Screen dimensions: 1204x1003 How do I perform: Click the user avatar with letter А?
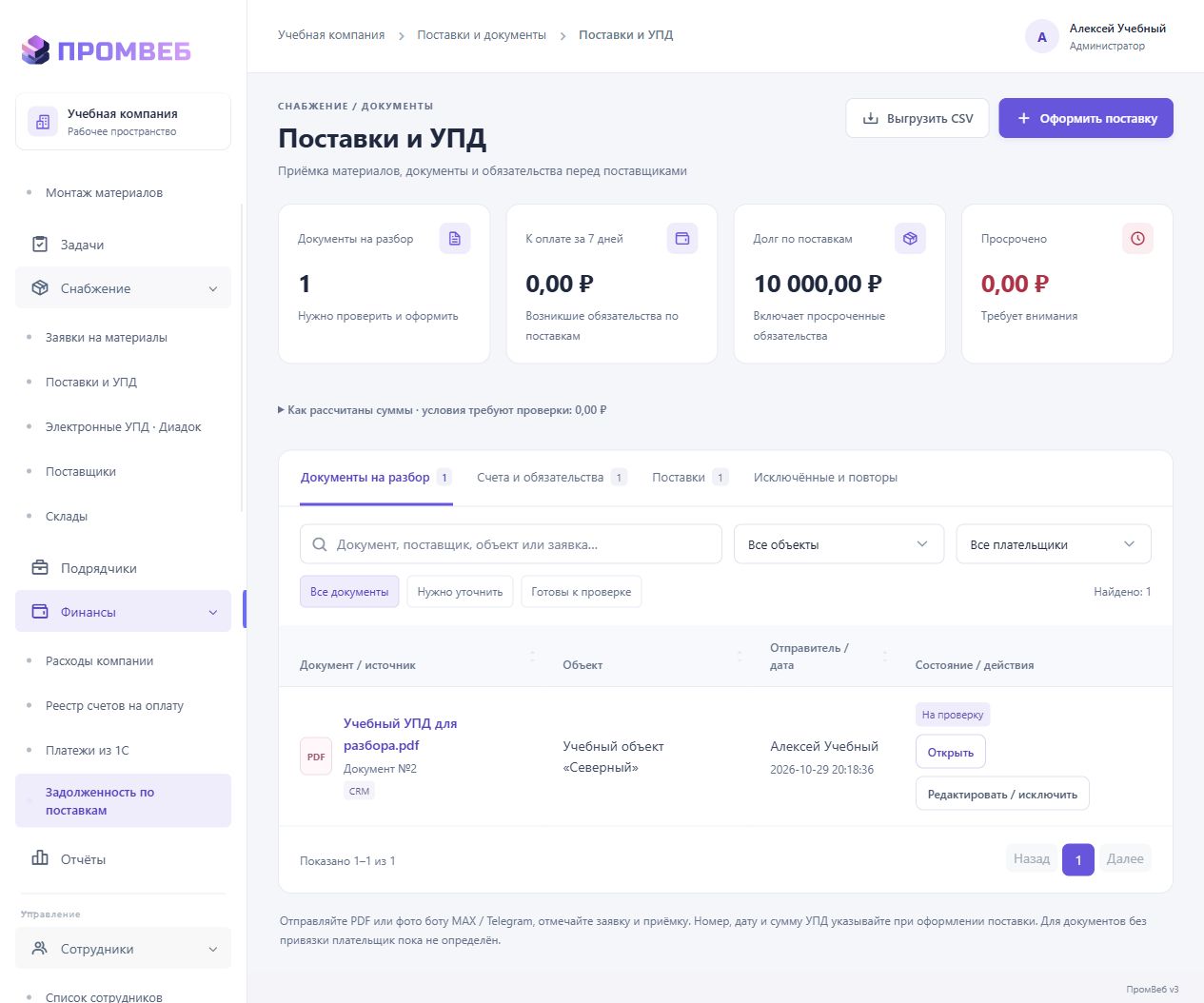coord(1042,37)
